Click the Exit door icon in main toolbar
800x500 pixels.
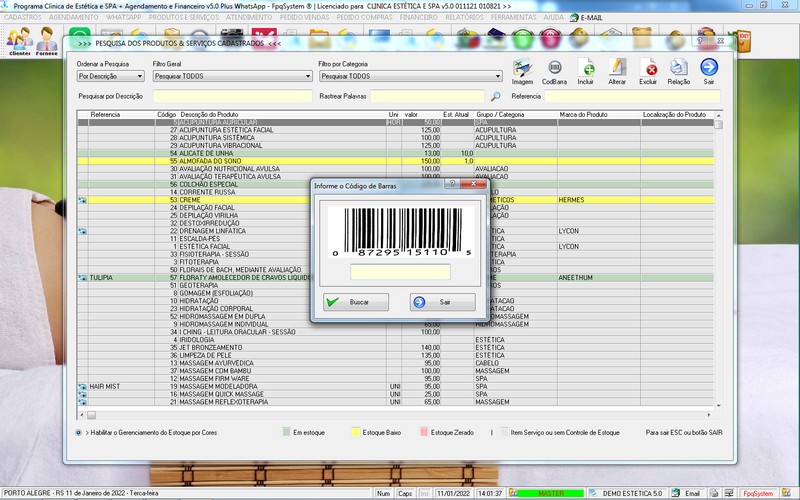[742, 41]
